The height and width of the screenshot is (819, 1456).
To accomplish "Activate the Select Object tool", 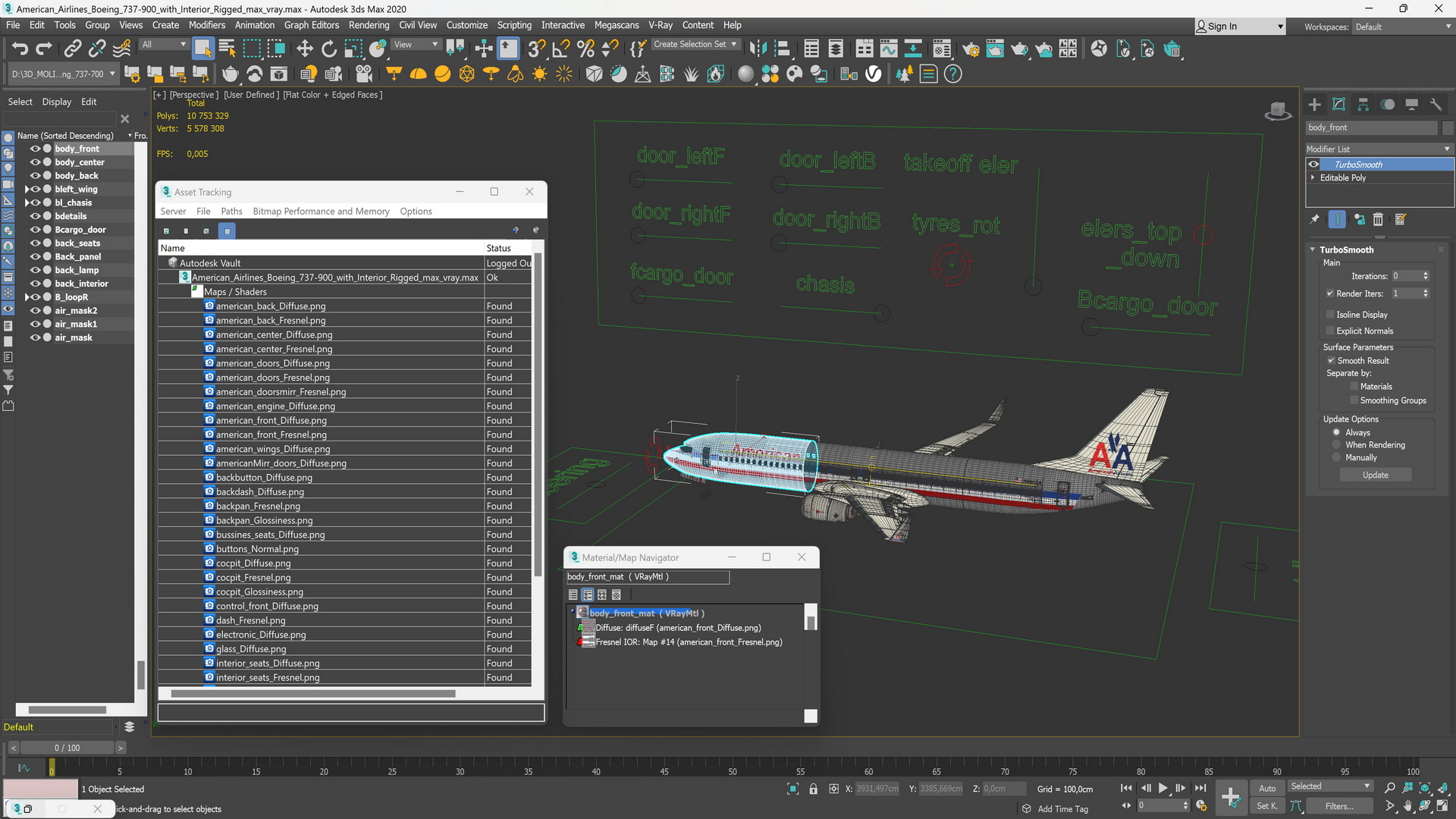I will [x=202, y=49].
